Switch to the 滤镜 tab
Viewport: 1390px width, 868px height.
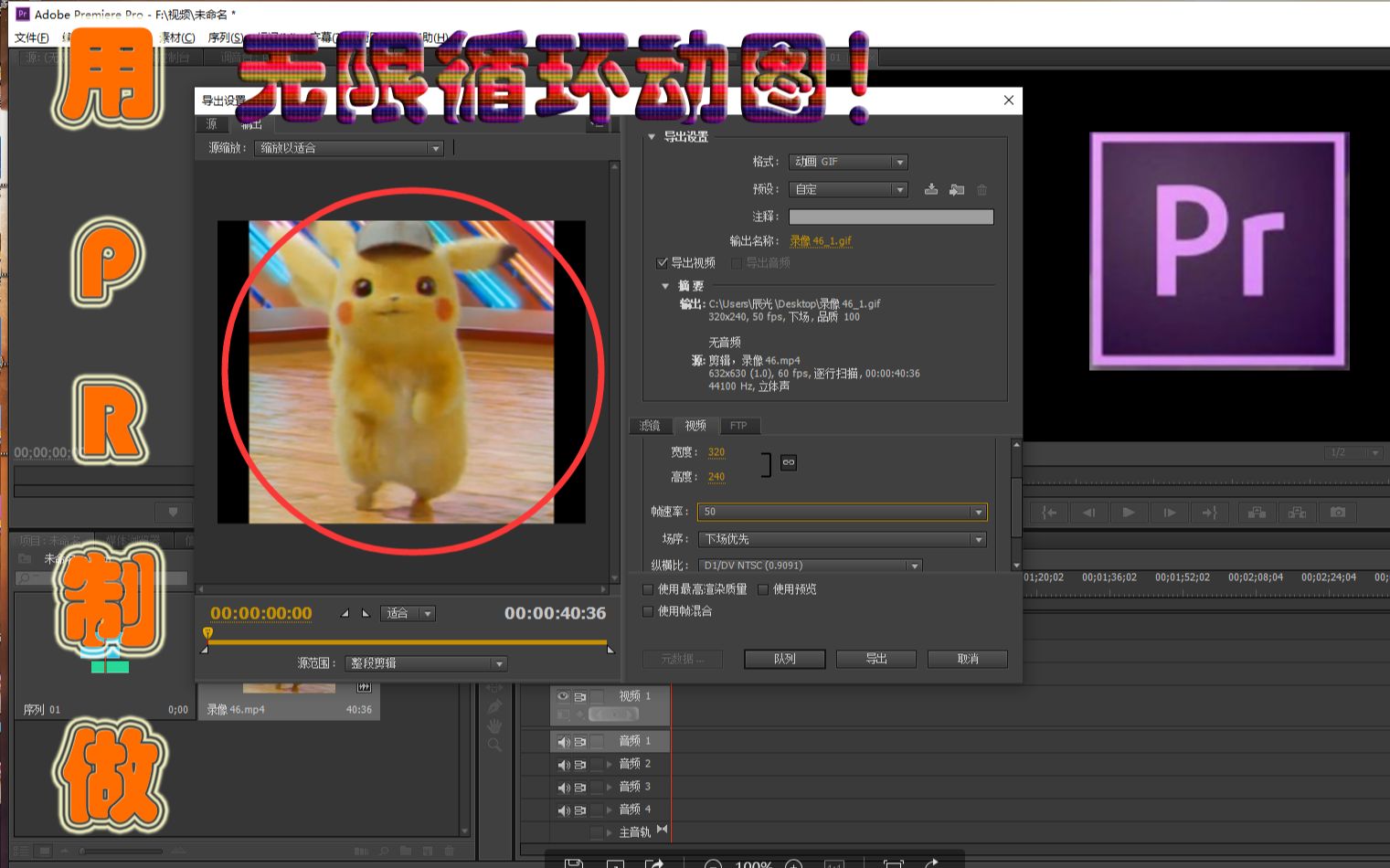point(651,426)
